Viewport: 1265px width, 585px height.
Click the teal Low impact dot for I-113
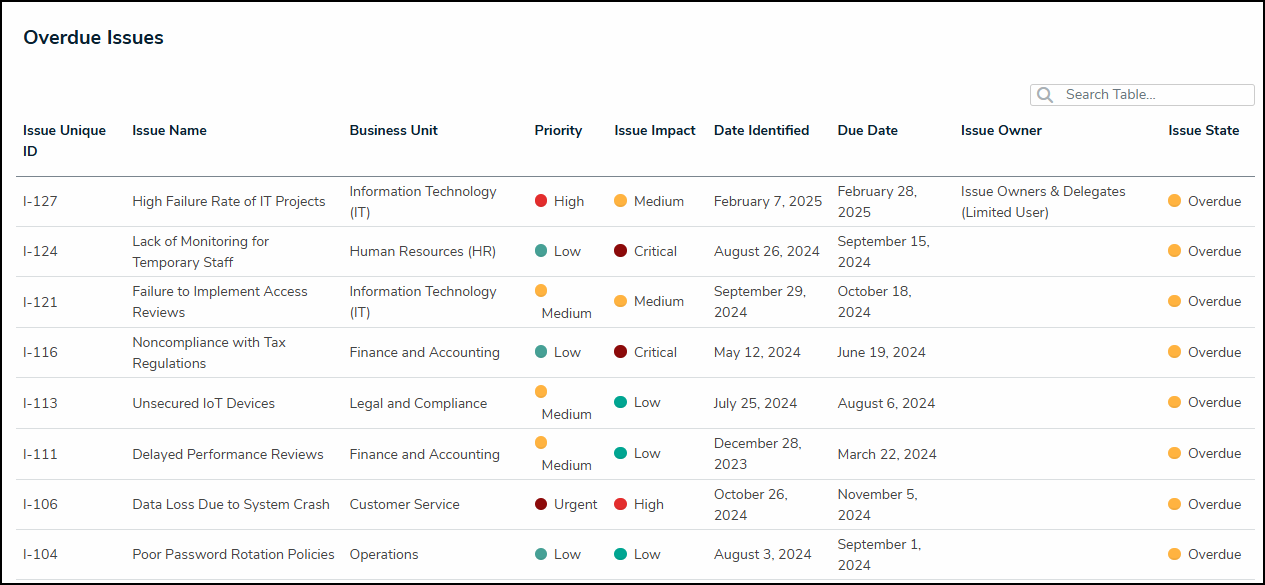pyautogui.click(x=621, y=402)
